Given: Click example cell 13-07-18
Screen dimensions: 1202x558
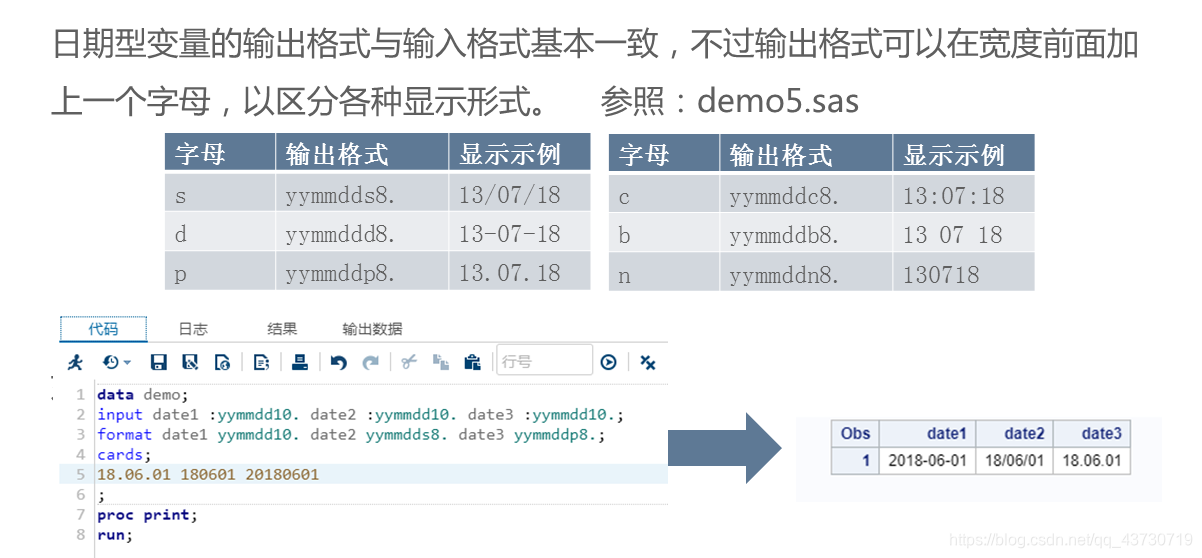Looking at the screenshot, I should [518, 233].
